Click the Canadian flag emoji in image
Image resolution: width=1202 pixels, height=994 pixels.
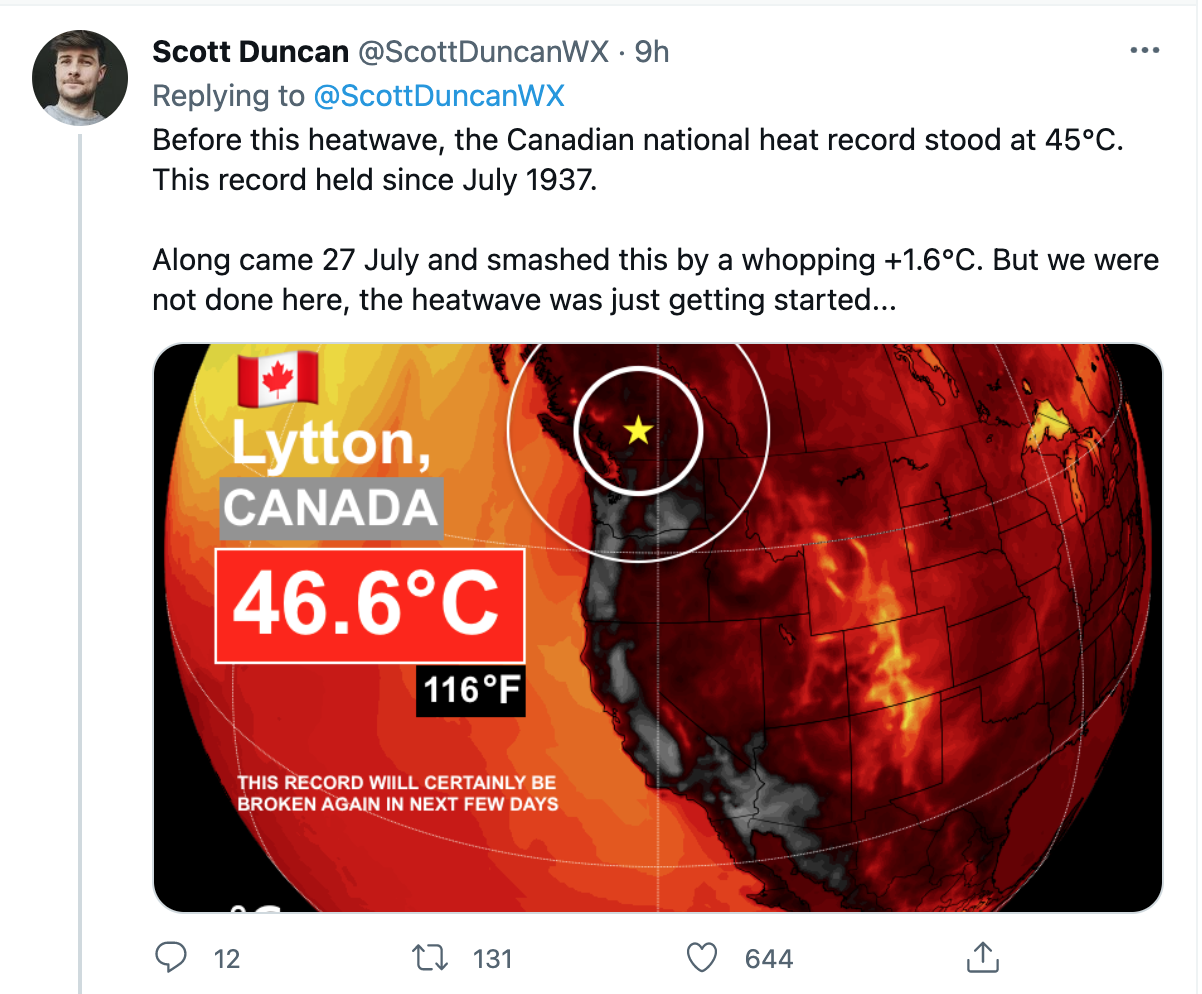pyautogui.click(x=277, y=379)
